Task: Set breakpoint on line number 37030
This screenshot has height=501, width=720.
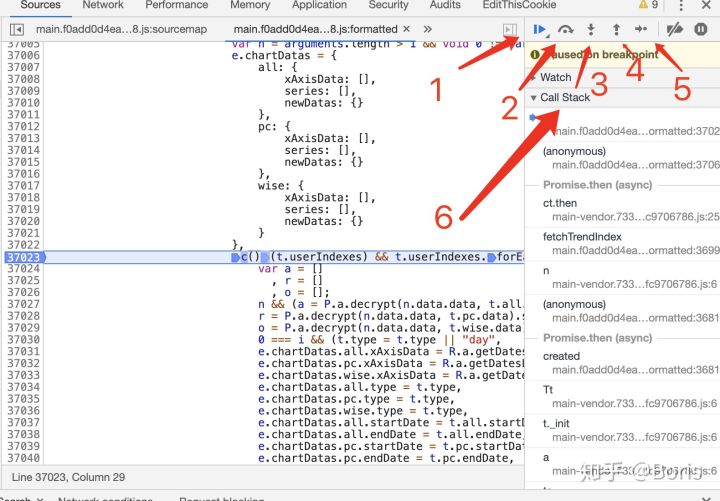Action: [x=24, y=340]
